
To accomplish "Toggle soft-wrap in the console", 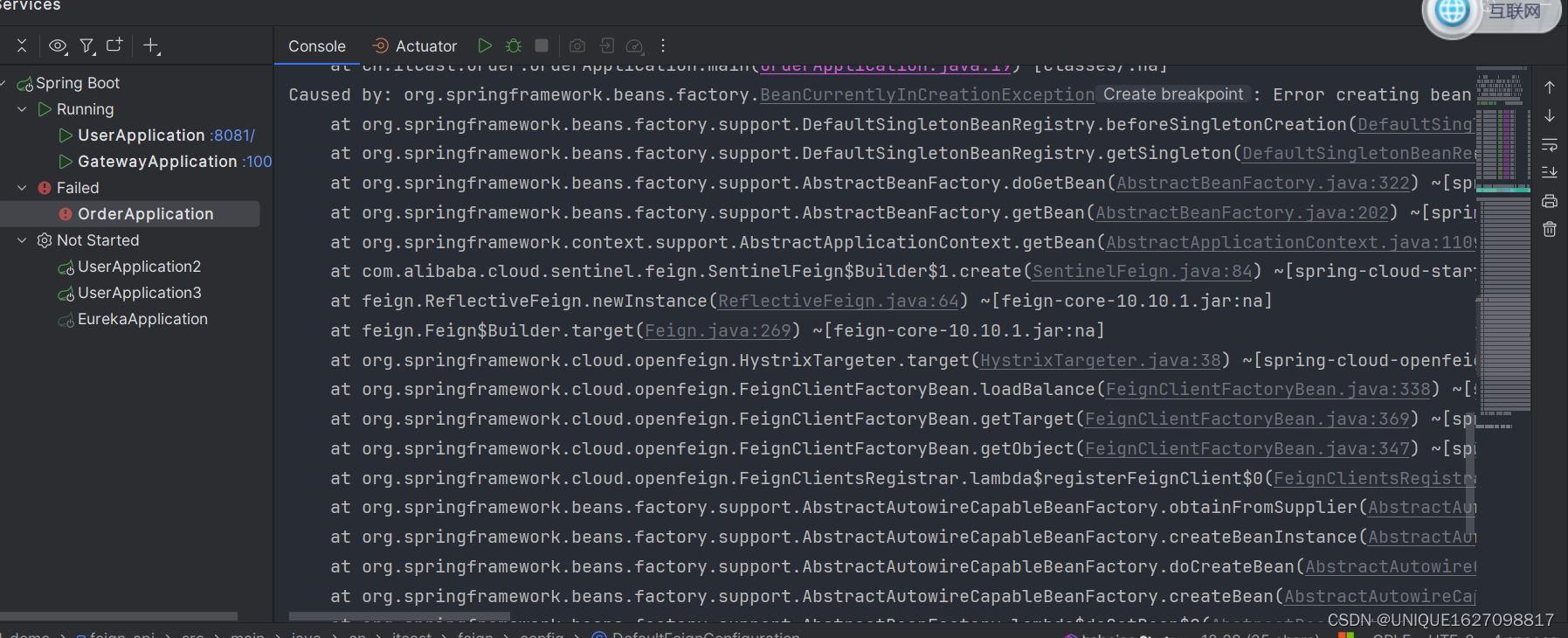I will (x=1550, y=144).
